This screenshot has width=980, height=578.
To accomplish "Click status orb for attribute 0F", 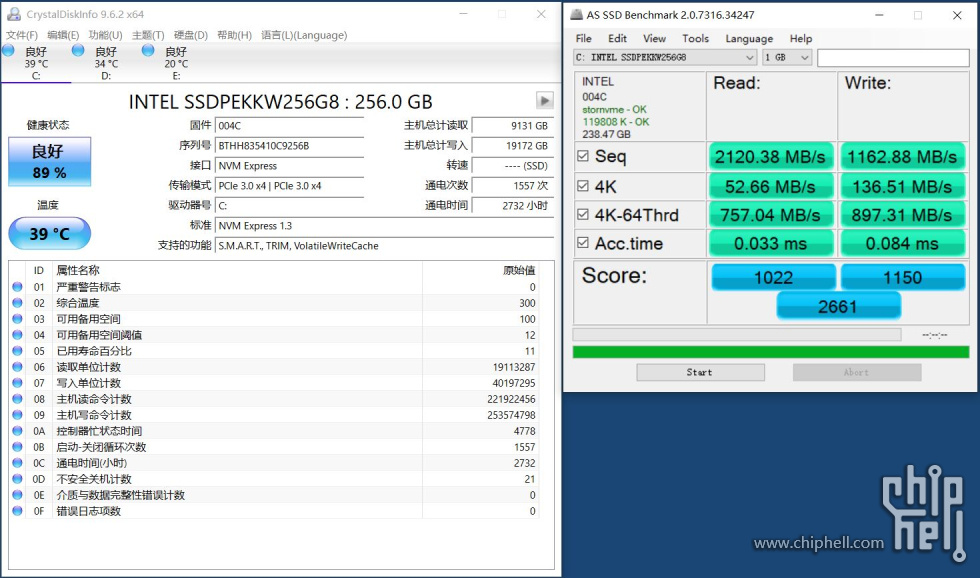I will click(x=18, y=511).
